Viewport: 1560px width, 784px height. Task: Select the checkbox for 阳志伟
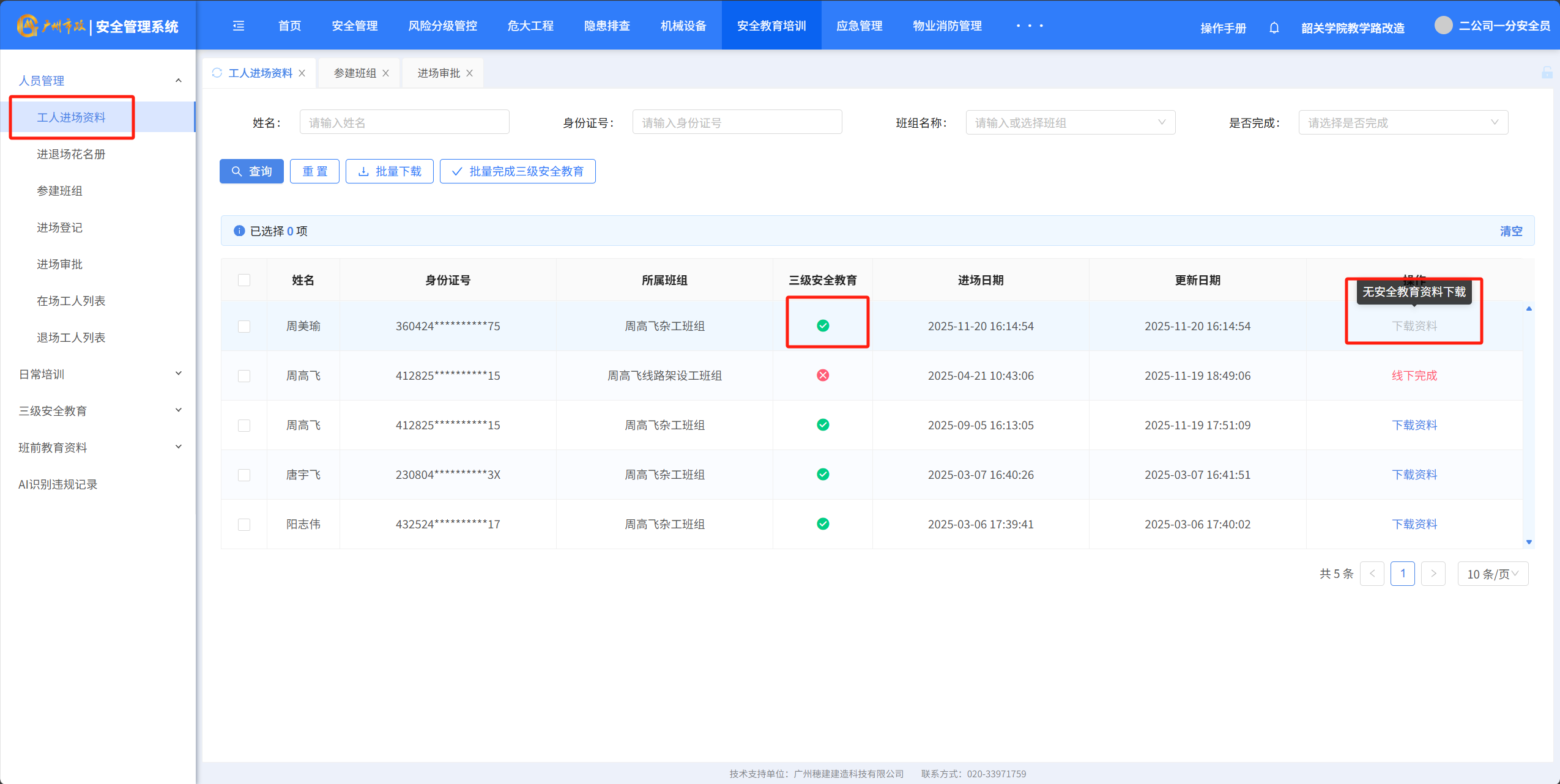pos(244,524)
